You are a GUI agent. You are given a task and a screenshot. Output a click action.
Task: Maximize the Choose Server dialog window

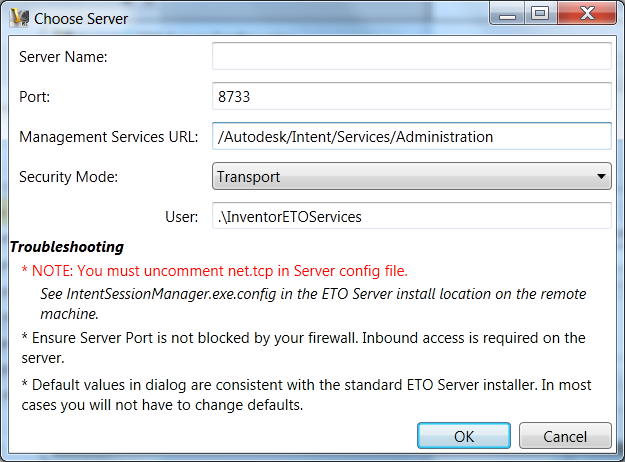pyautogui.click(x=540, y=14)
